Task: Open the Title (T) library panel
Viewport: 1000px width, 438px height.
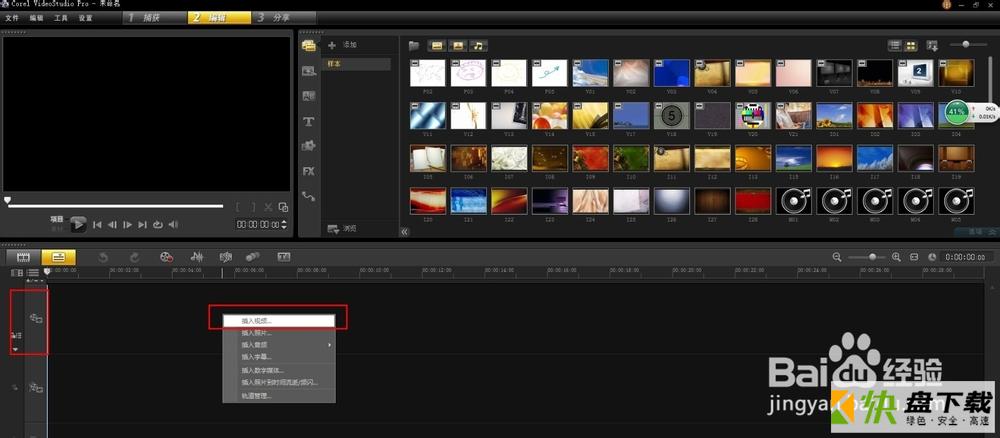Action: coord(309,121)
